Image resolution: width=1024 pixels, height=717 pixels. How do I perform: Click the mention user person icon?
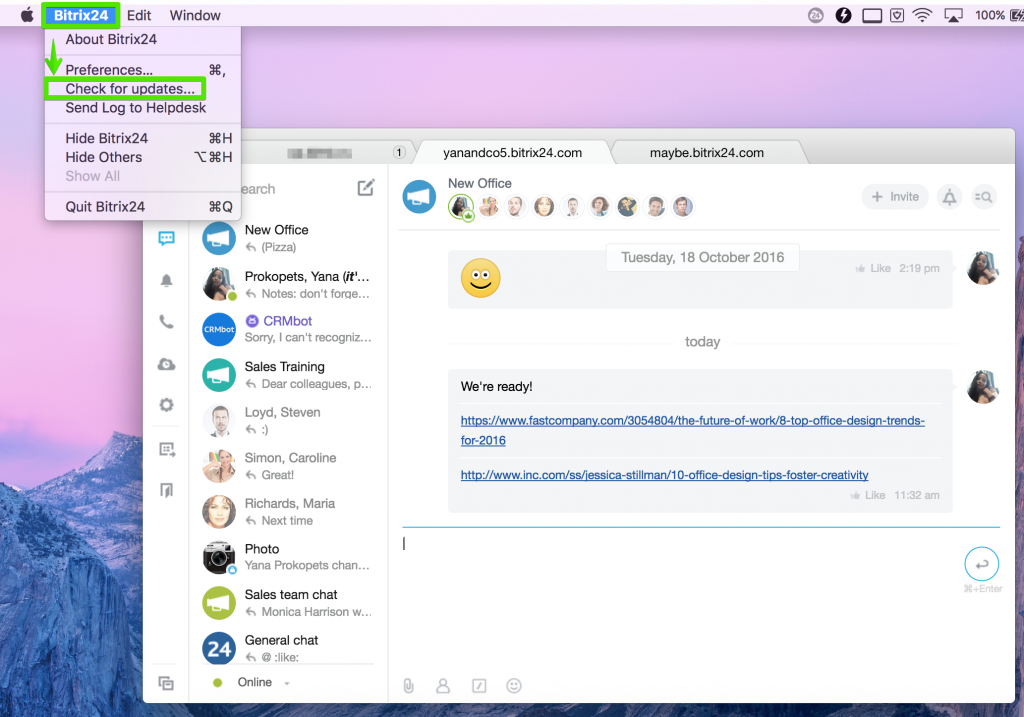click(x=443, y=686)
